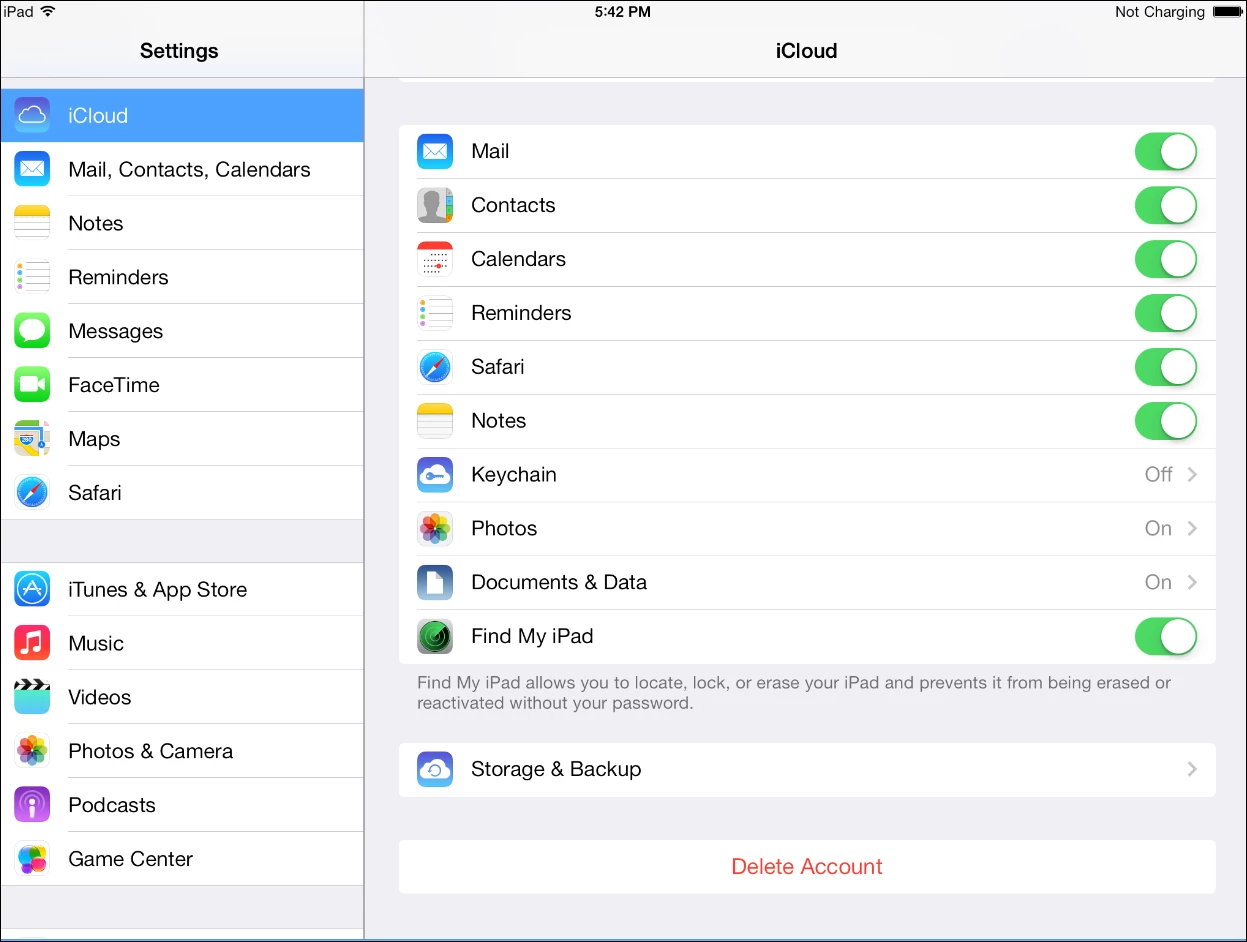Tap the Photos flower icon in iCloud list
The width and height of the screenshot is (1247, 942).
435,529
